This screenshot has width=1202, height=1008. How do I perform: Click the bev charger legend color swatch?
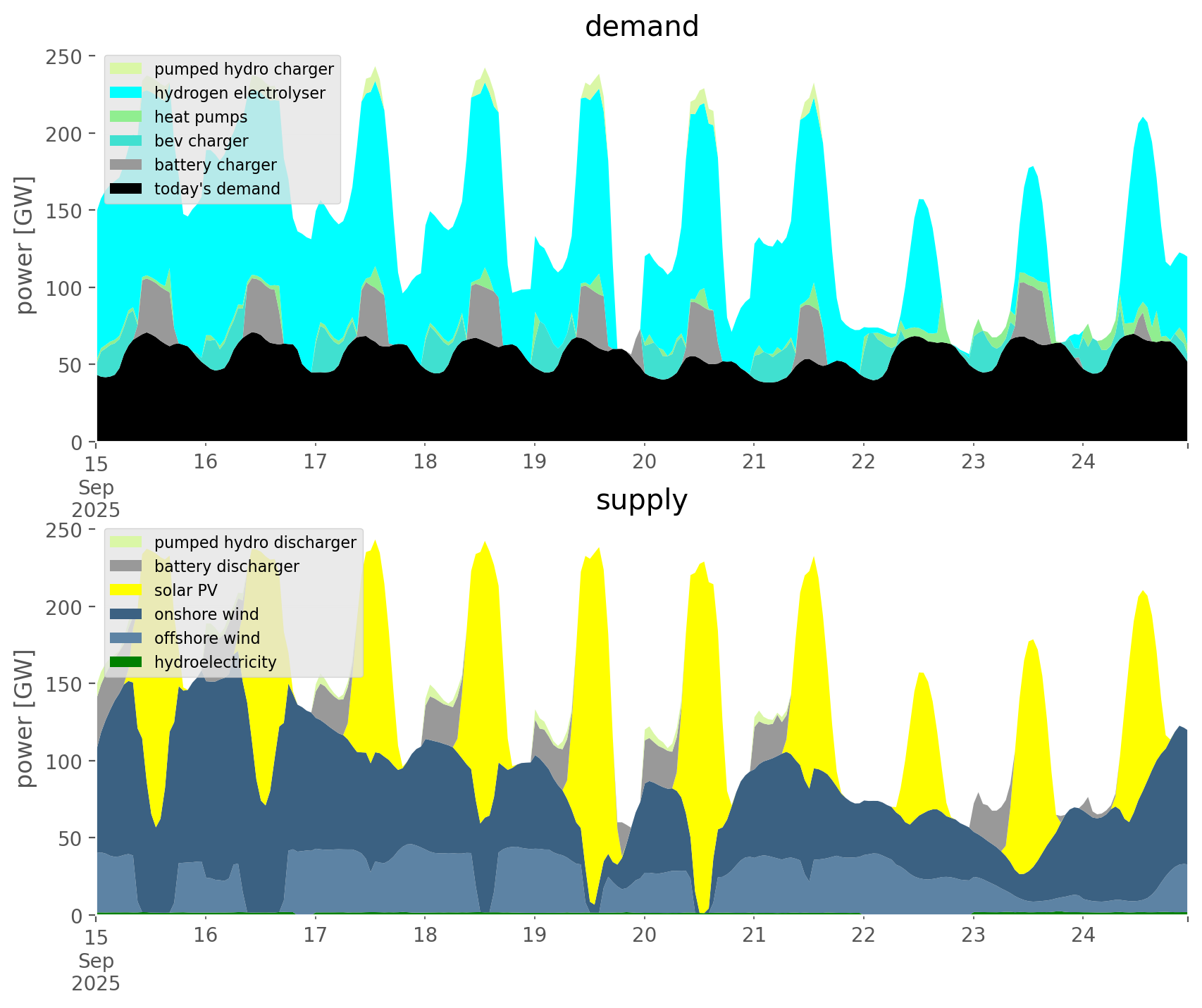(127, 141)
